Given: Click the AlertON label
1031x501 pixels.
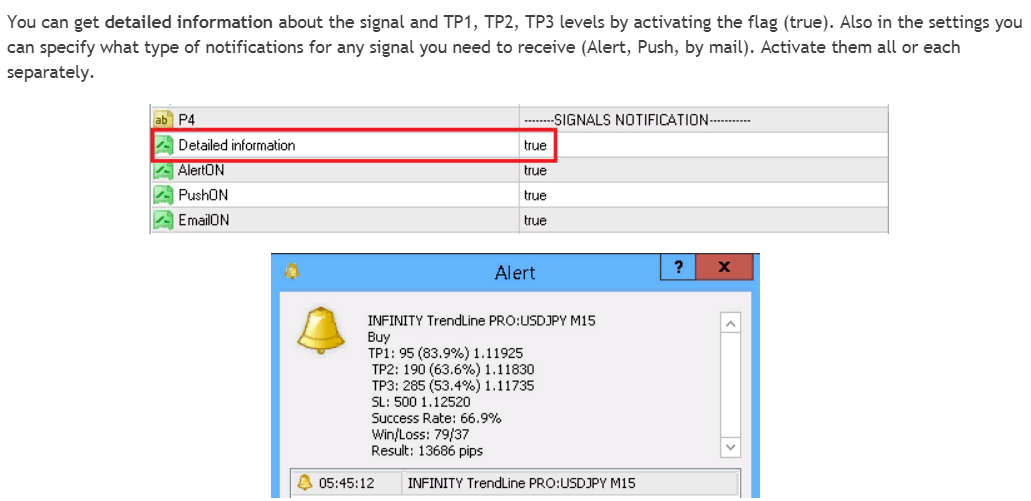Looking at the screenshot, I should pyautogui.click(x=201, y=170).
